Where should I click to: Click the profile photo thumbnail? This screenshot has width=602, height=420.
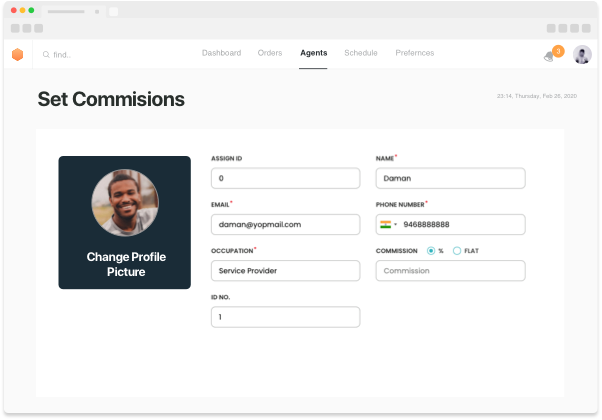pos(125,203)
